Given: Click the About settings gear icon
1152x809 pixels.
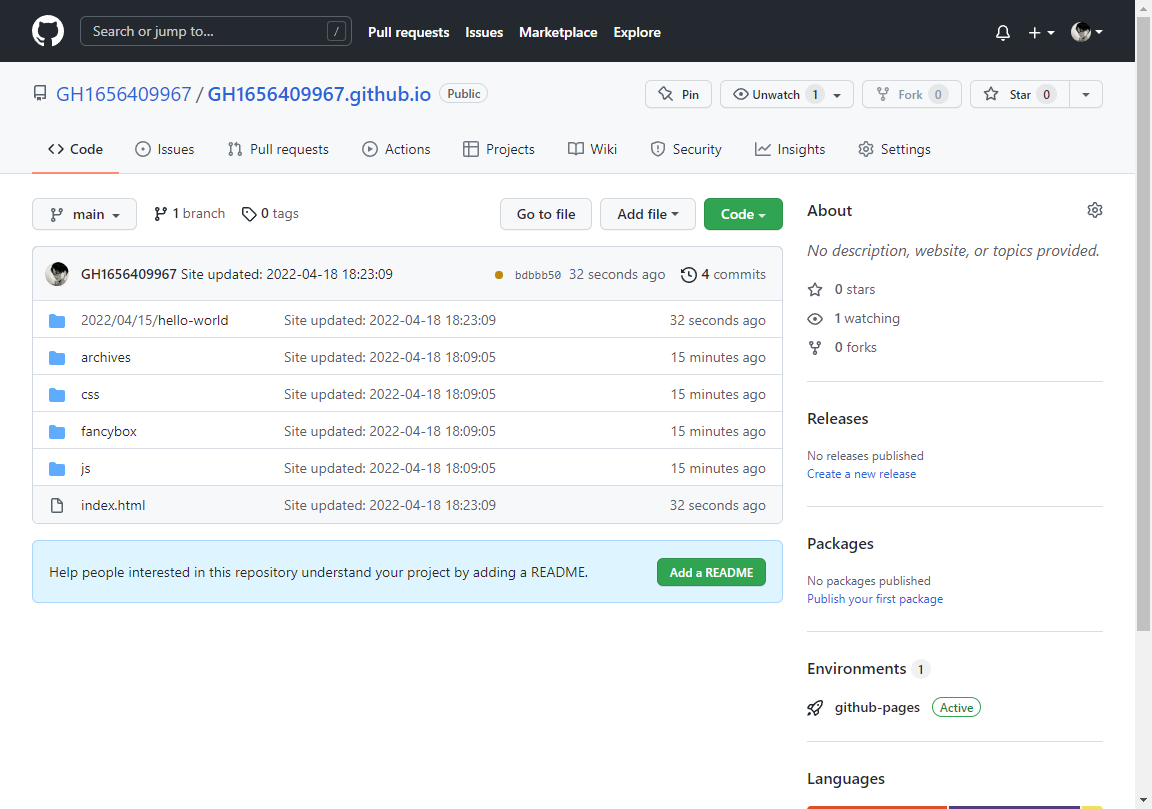Looking at the screenshot, I should click(x=1095, y=210).
